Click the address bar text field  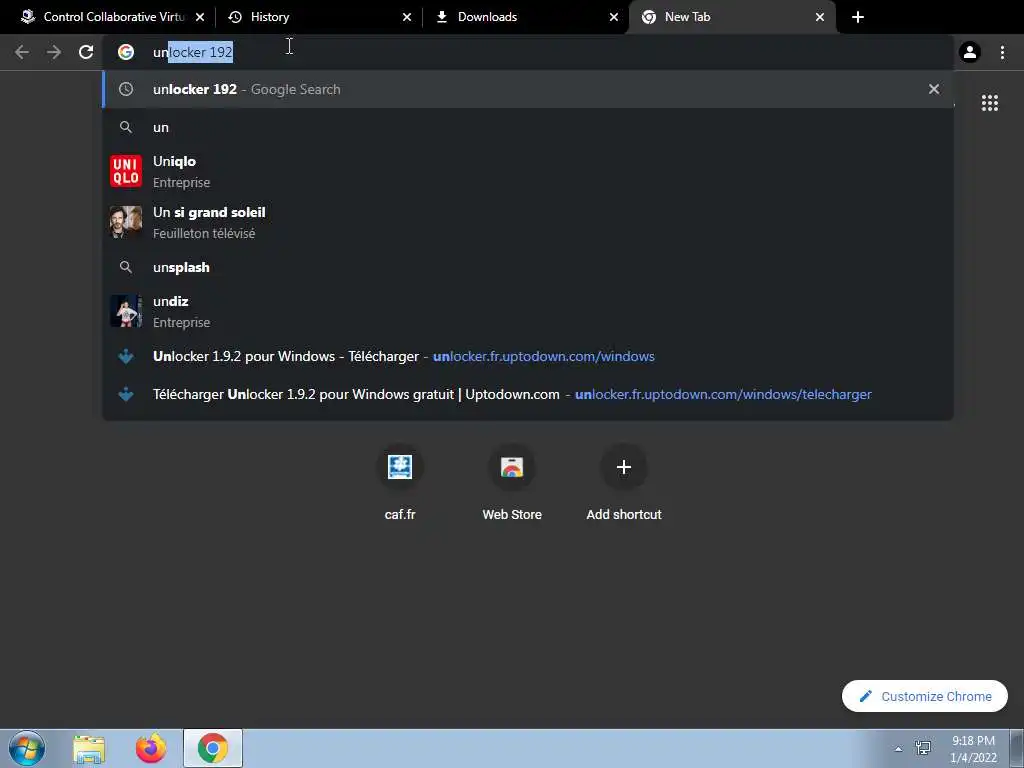(528, 52)
